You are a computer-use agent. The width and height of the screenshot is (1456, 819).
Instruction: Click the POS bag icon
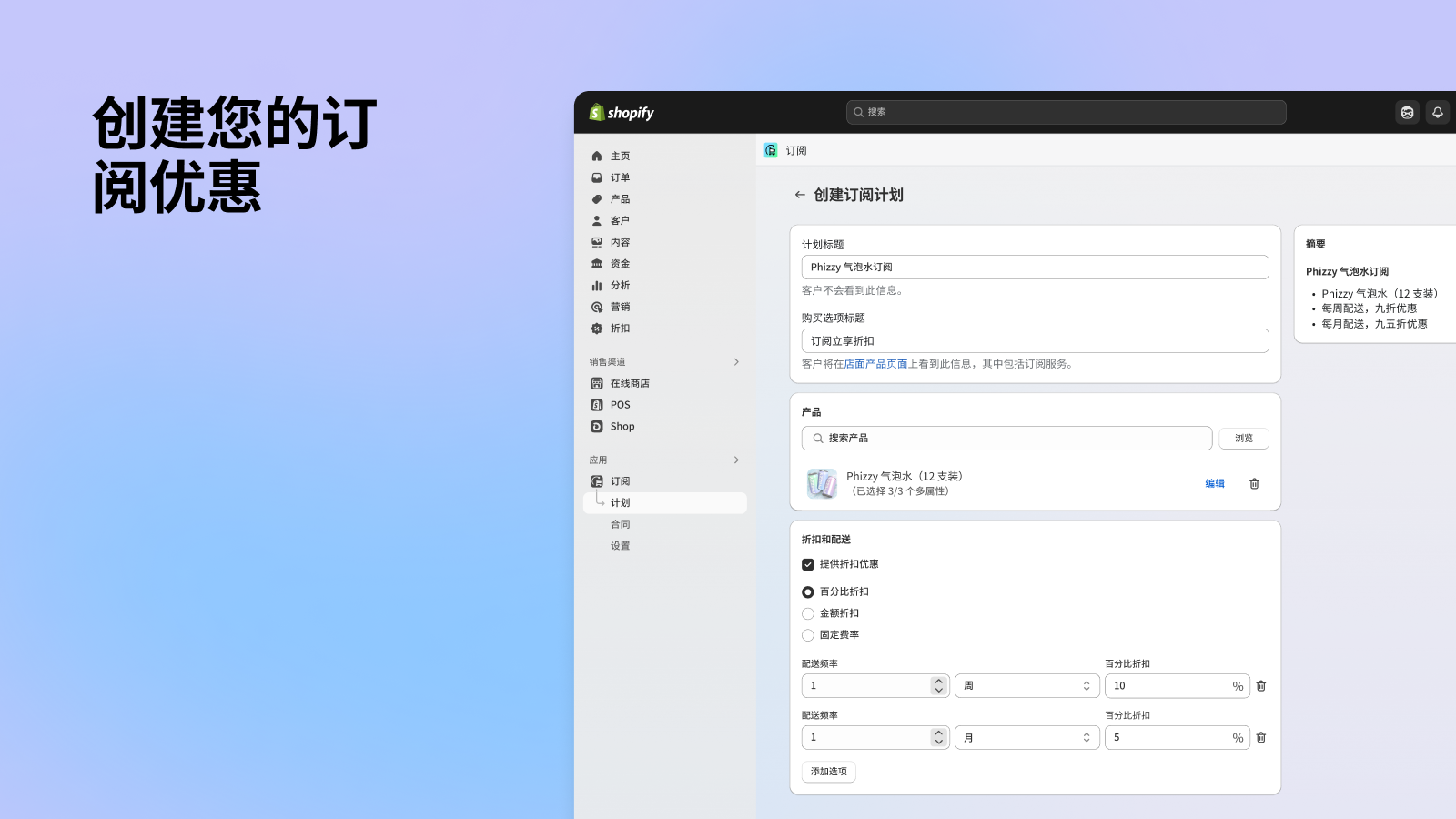tap(597, 405)
